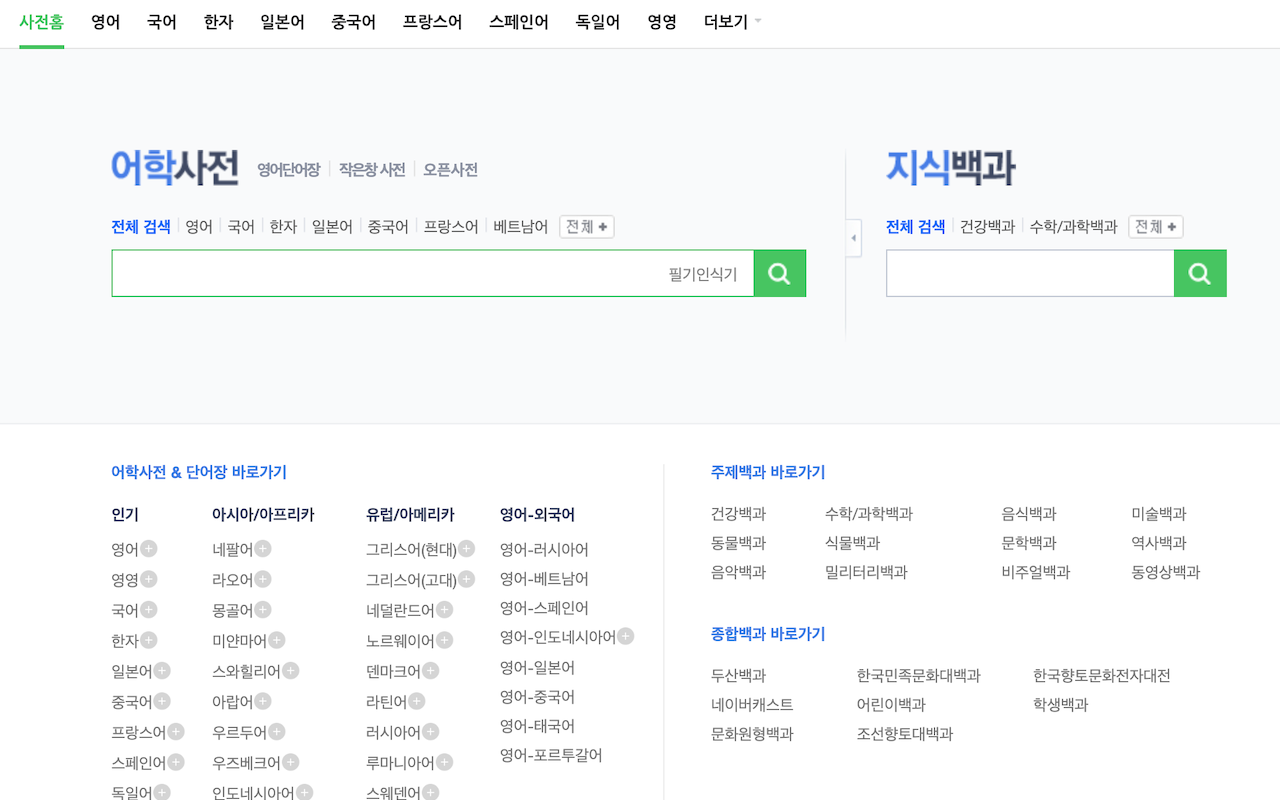The image size is (1280, 800).
Task: Click plus icon next to 러시아어
Action: click(x=431, y=731)
